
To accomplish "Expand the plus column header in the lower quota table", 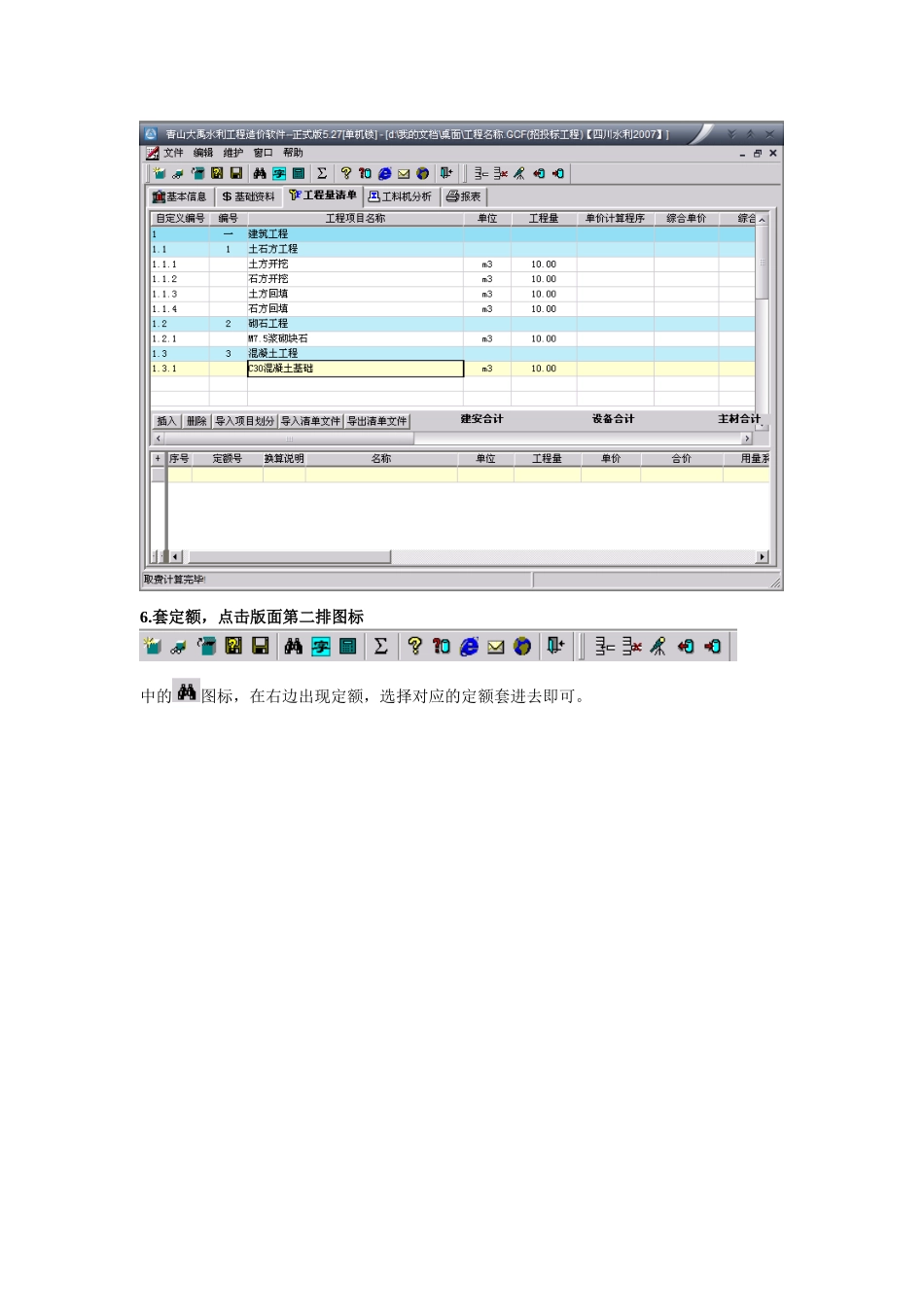I will pos(159,459).
